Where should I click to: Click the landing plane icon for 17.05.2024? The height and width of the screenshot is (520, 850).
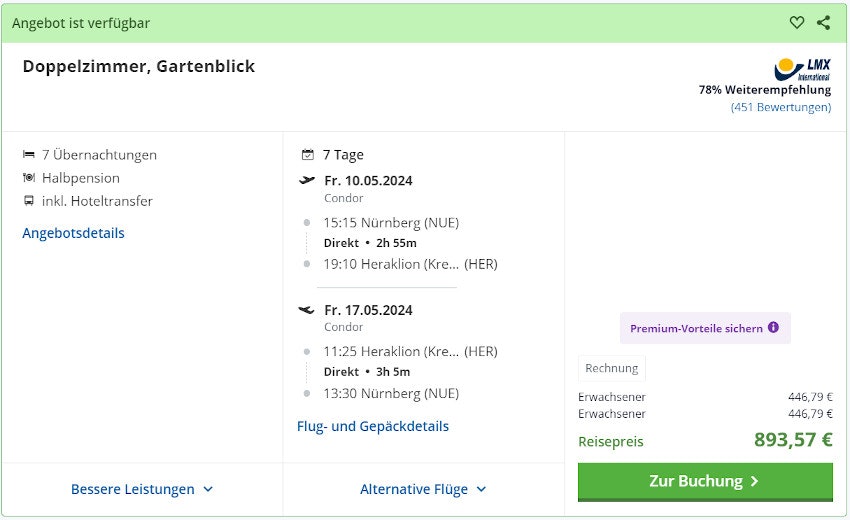click(x=307, y=310)
